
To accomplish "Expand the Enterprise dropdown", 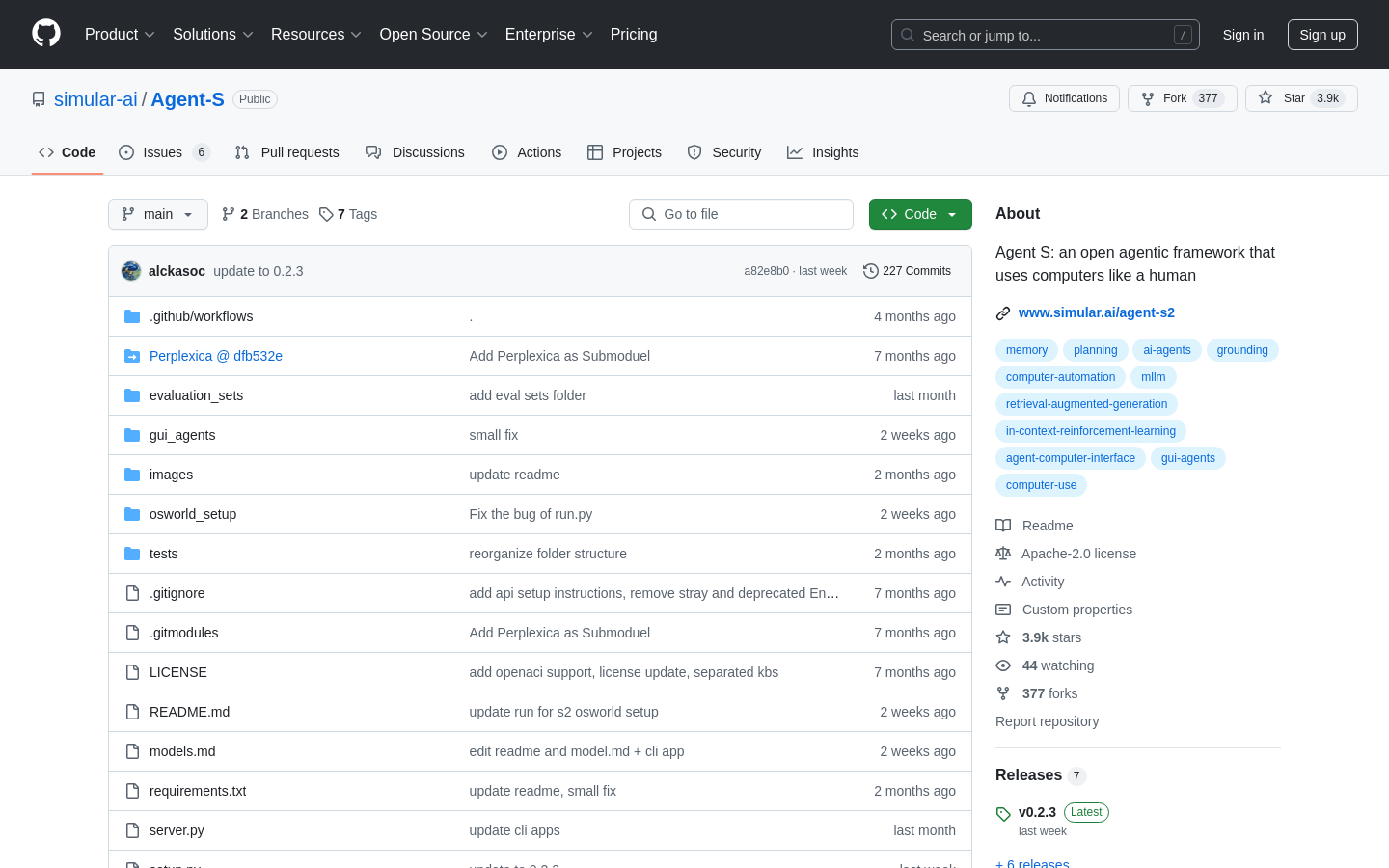I will coord(549,34).
